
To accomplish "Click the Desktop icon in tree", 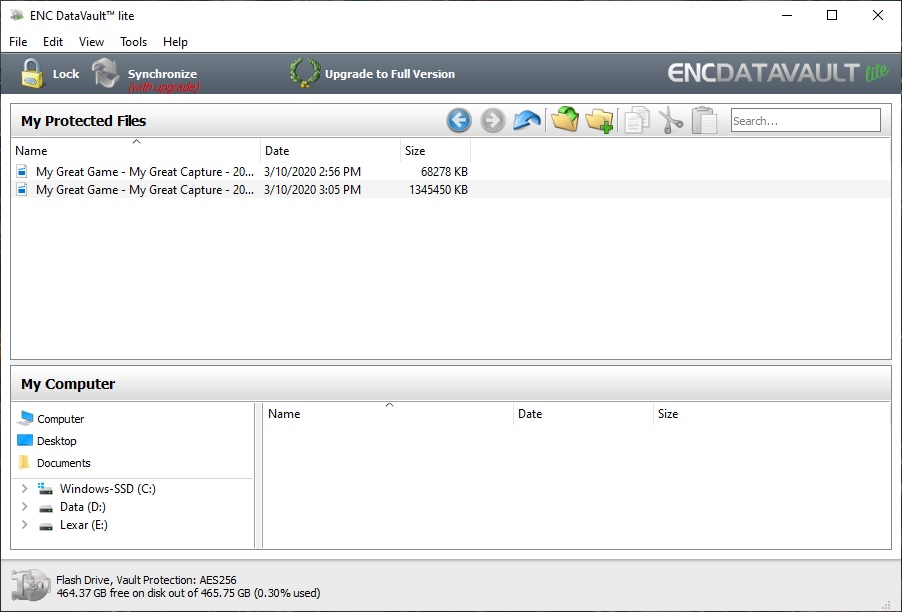I will point(25,440).
